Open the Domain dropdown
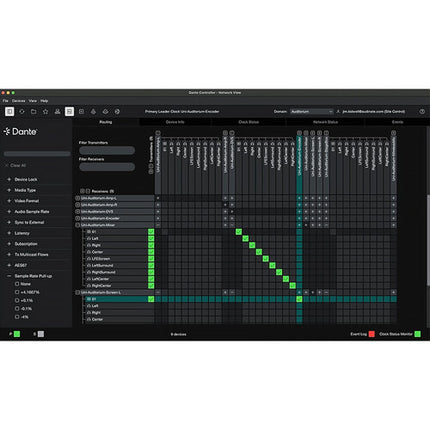The height and width of the screenshot is (430, 430). tap(311, 112)
